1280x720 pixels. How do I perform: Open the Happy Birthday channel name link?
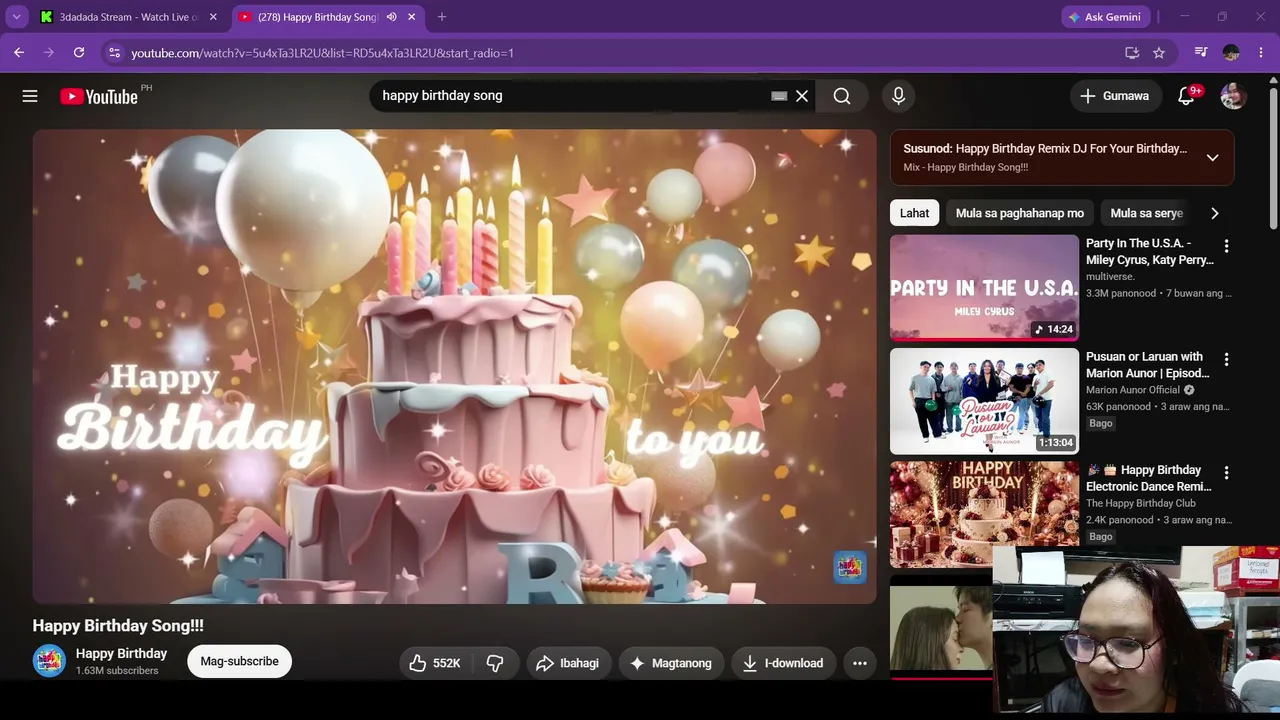[x=121, y=654]
